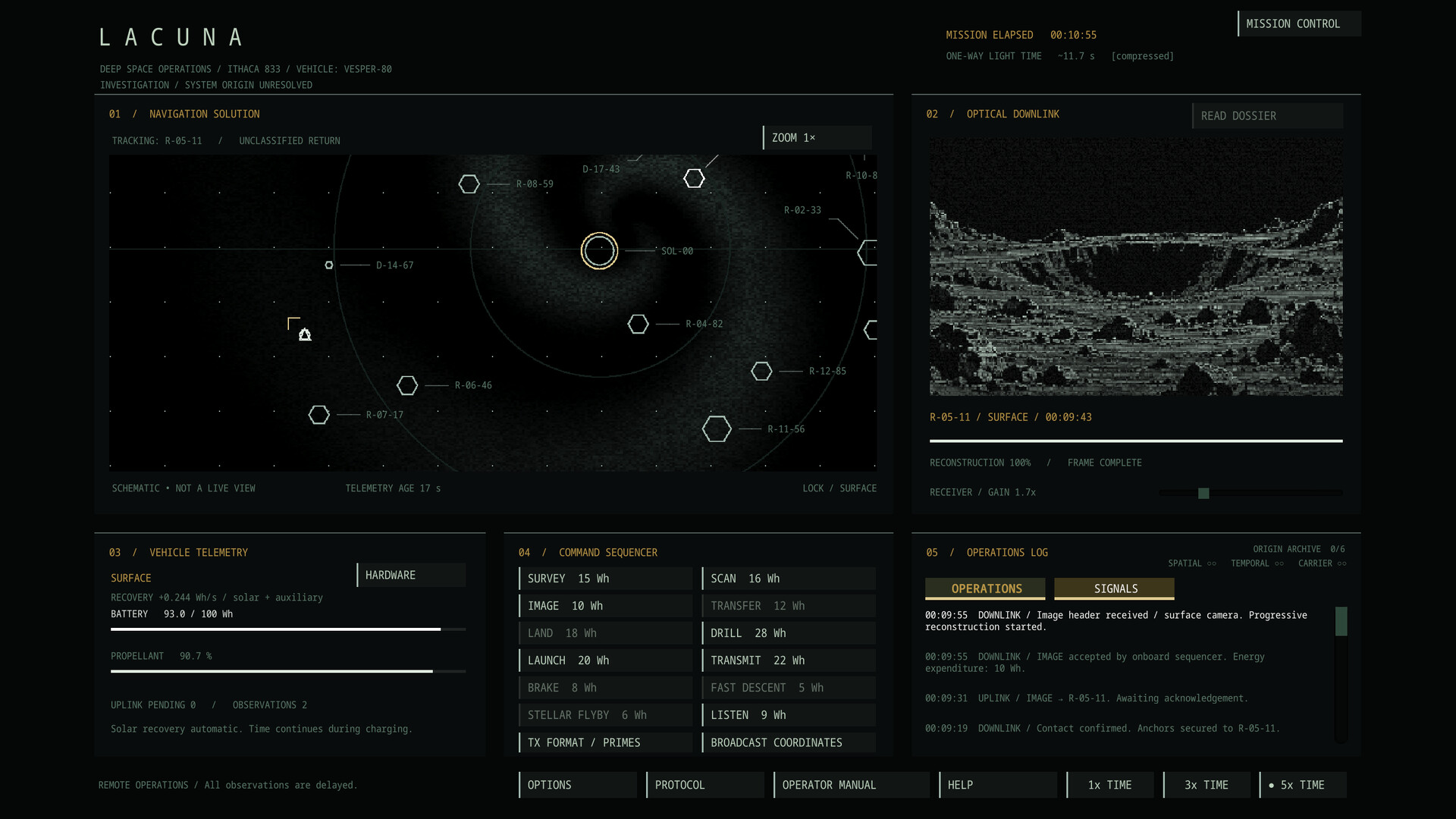Screen dimensions: 1456x819
Task: Select the unlabeled hexagon near D-17-43
Action: (694, 178)
